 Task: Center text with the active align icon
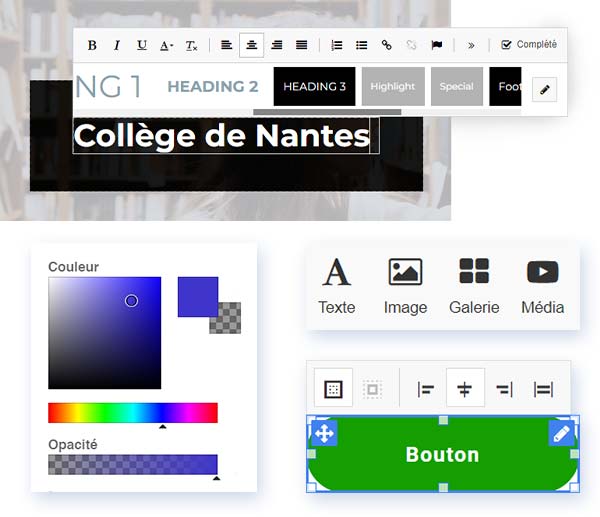click(x=251, y=45)
